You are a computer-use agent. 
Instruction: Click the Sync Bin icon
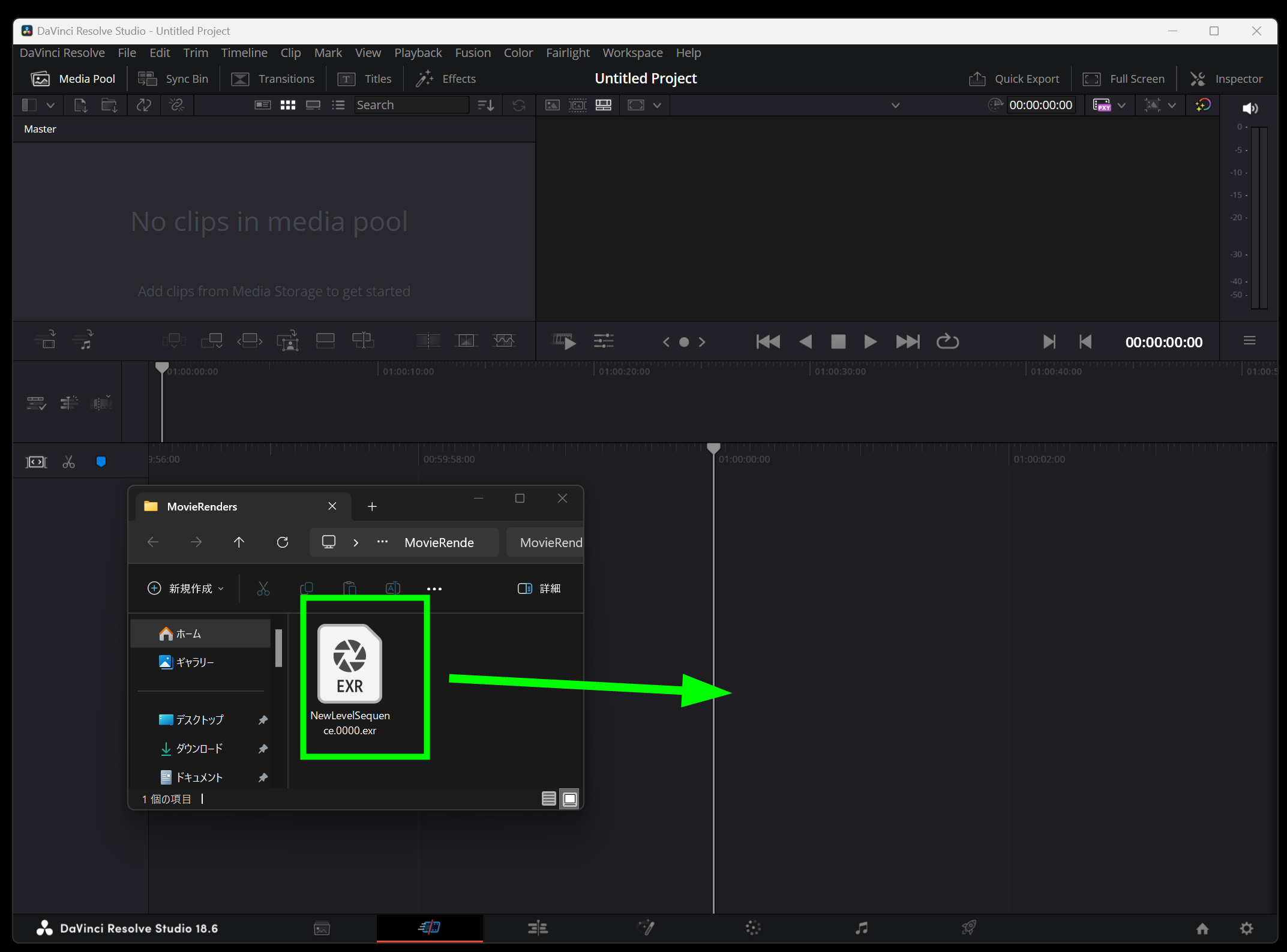tap(148, 79)
